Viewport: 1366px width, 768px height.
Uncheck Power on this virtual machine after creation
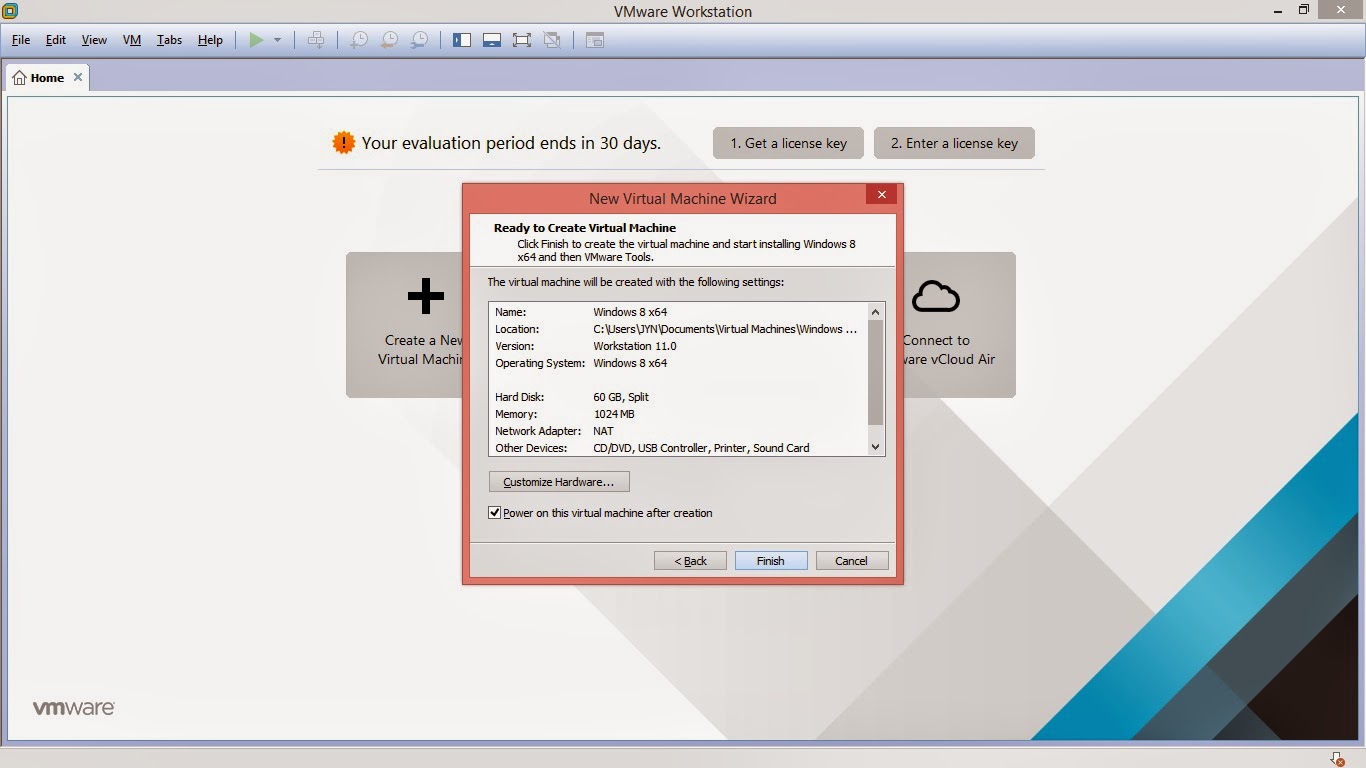(494, 512)
